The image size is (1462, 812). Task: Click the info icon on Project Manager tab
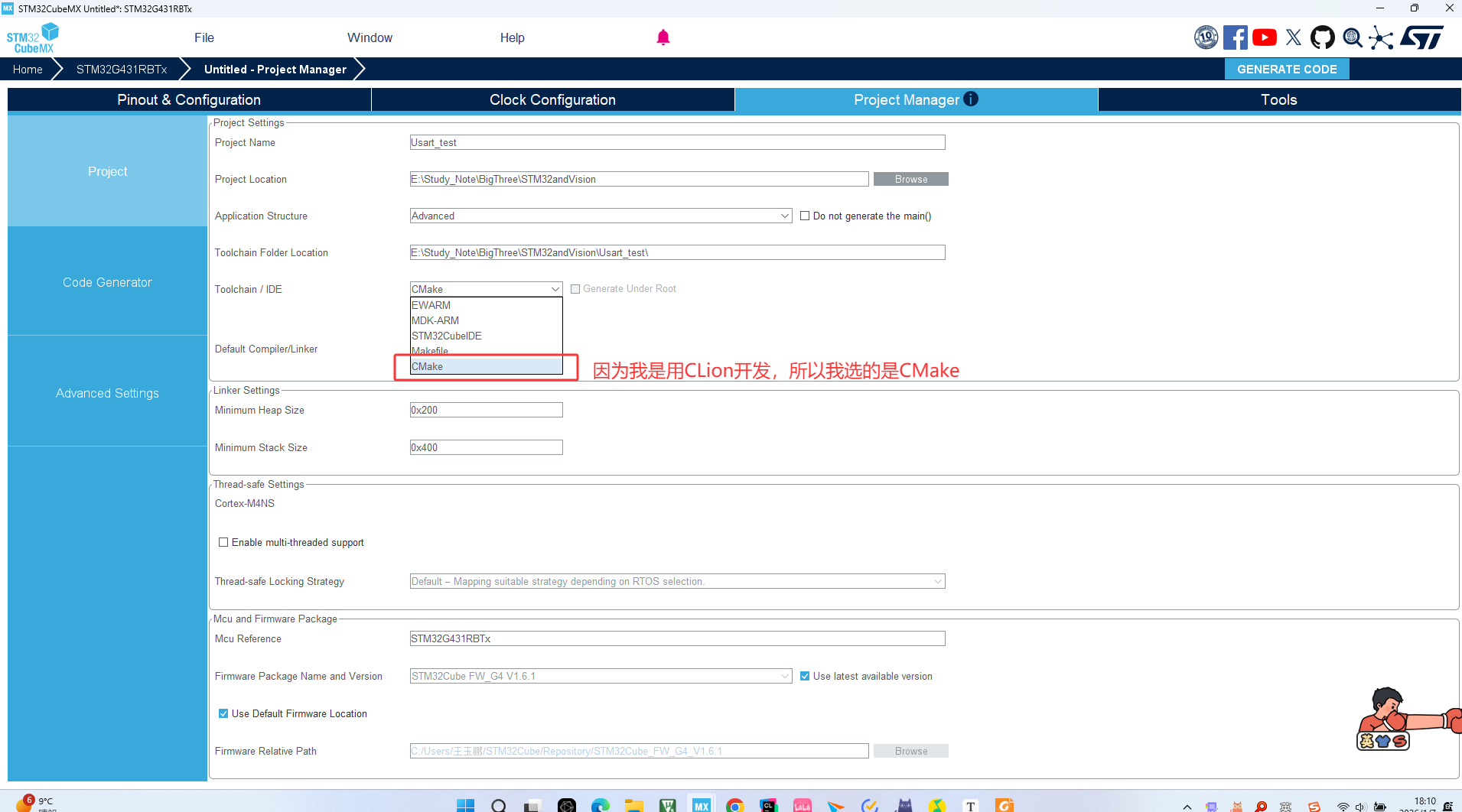click(971, 99)
